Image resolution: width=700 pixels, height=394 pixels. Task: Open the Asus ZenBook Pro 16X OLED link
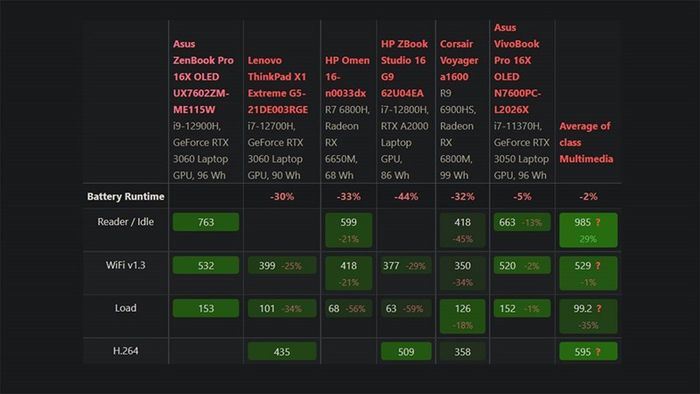pyautogui.click(x=203, y=77)
